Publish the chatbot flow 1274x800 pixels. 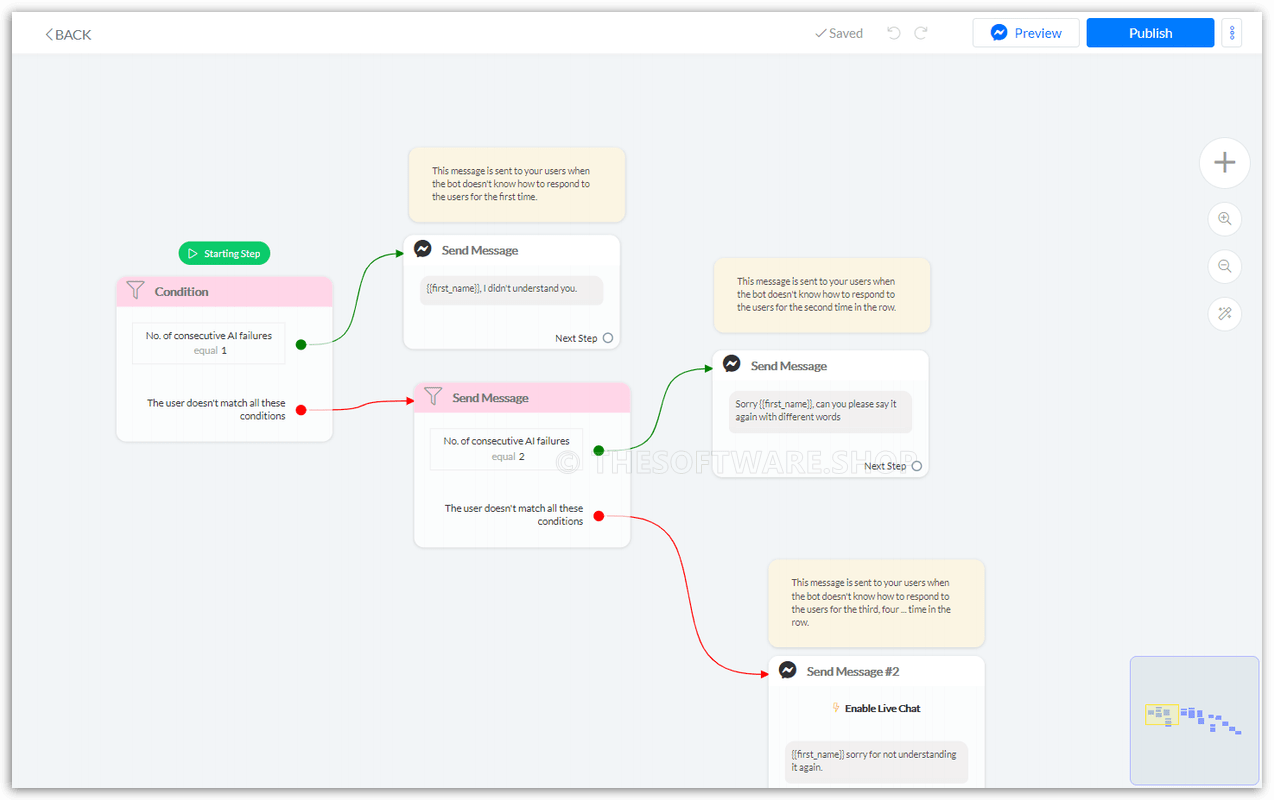(x=1149, y=32)
